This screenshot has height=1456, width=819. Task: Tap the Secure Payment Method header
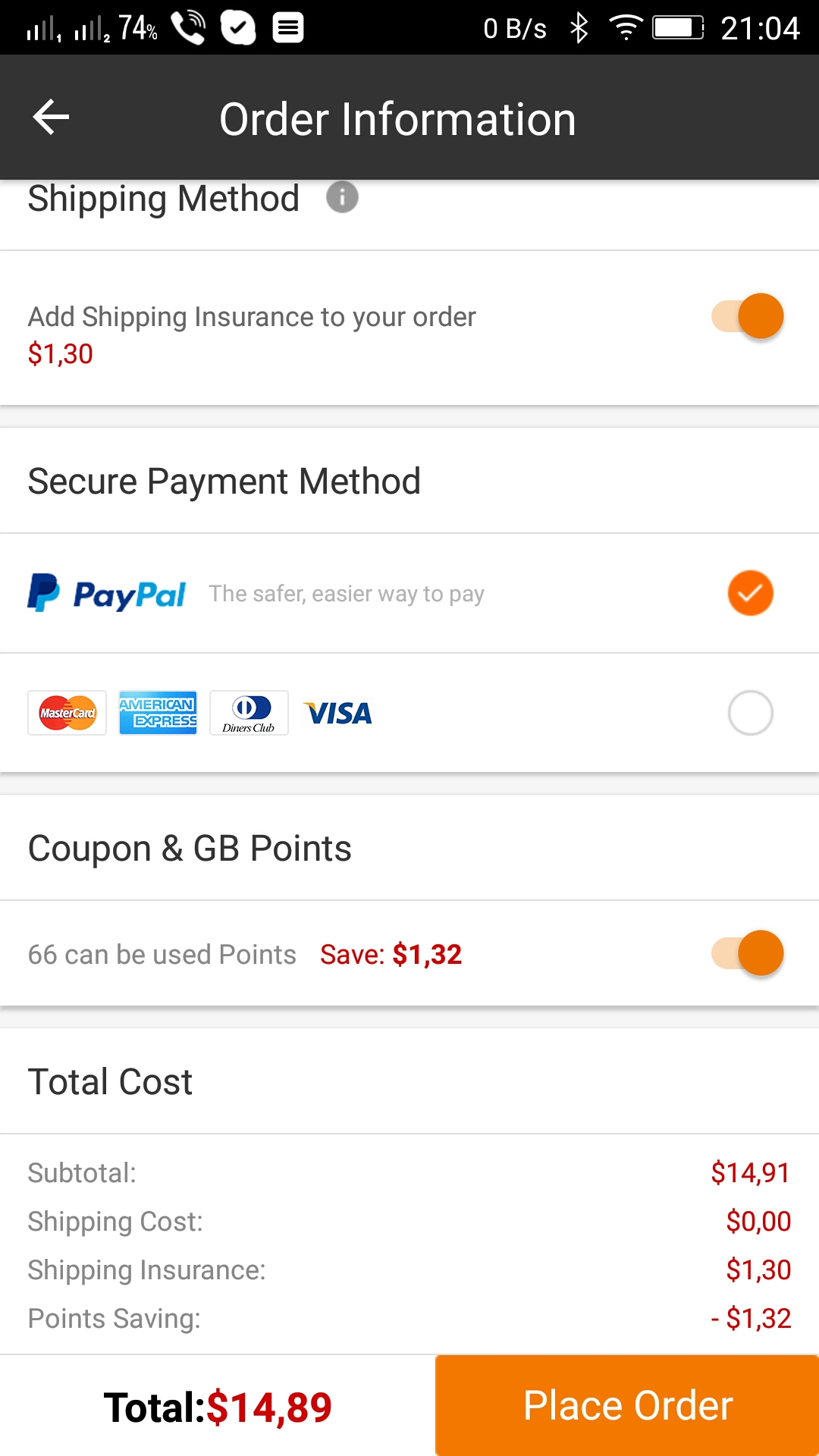224,482
